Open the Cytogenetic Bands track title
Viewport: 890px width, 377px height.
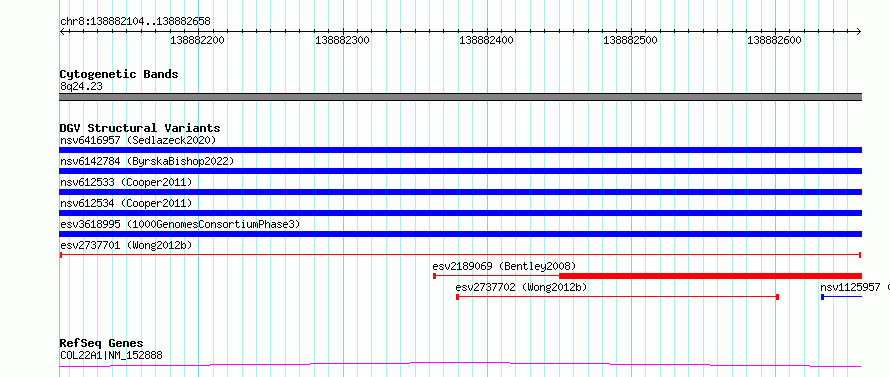(119, 74)
